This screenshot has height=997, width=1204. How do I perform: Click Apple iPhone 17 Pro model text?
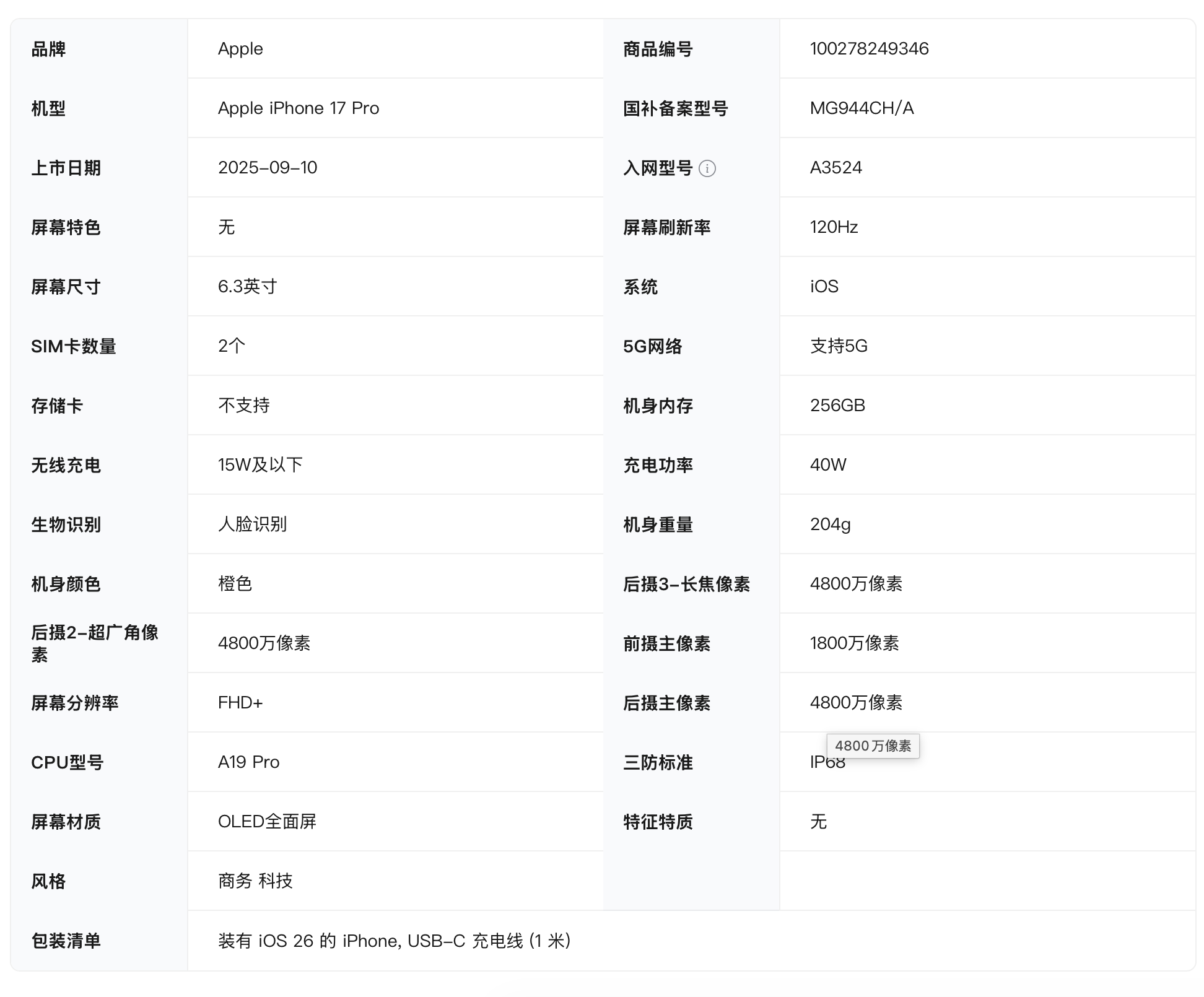298,108
